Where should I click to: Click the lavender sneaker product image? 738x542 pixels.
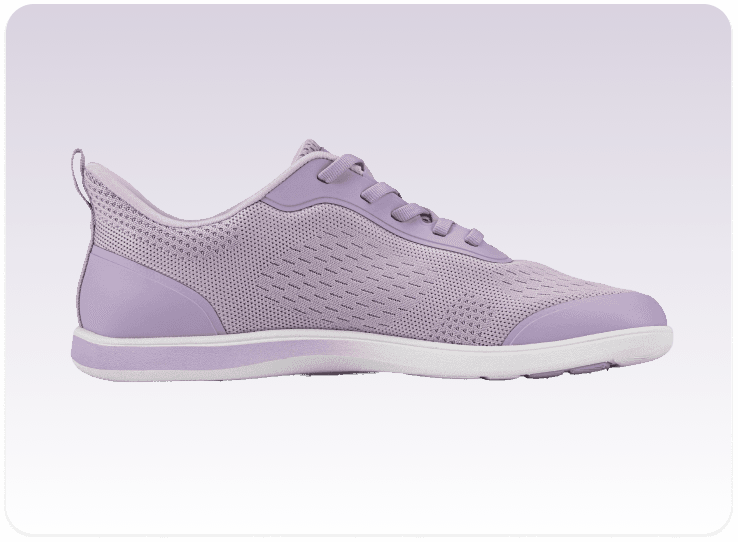[x=372, y=260]
